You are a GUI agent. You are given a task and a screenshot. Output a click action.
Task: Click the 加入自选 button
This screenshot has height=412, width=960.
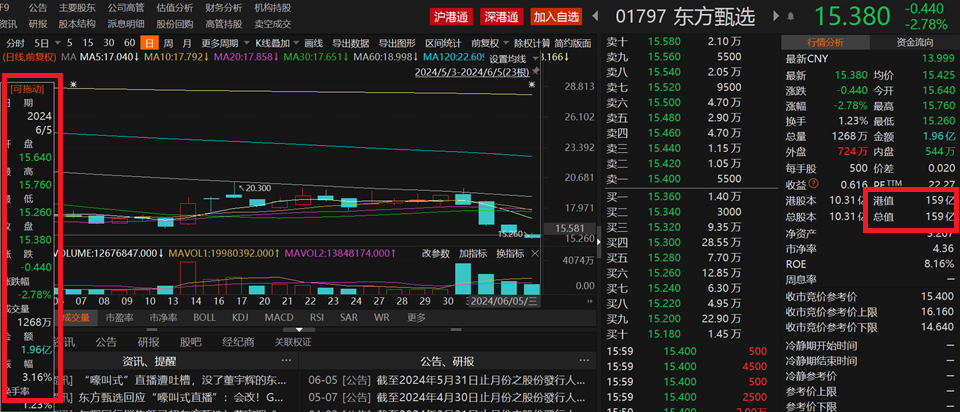click(555, 17)
